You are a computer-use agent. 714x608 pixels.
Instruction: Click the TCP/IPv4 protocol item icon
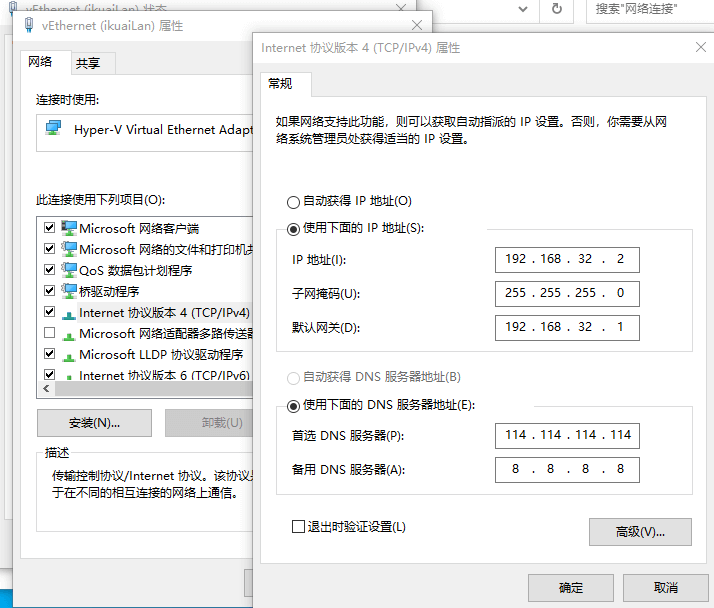[x=69, y=314]
